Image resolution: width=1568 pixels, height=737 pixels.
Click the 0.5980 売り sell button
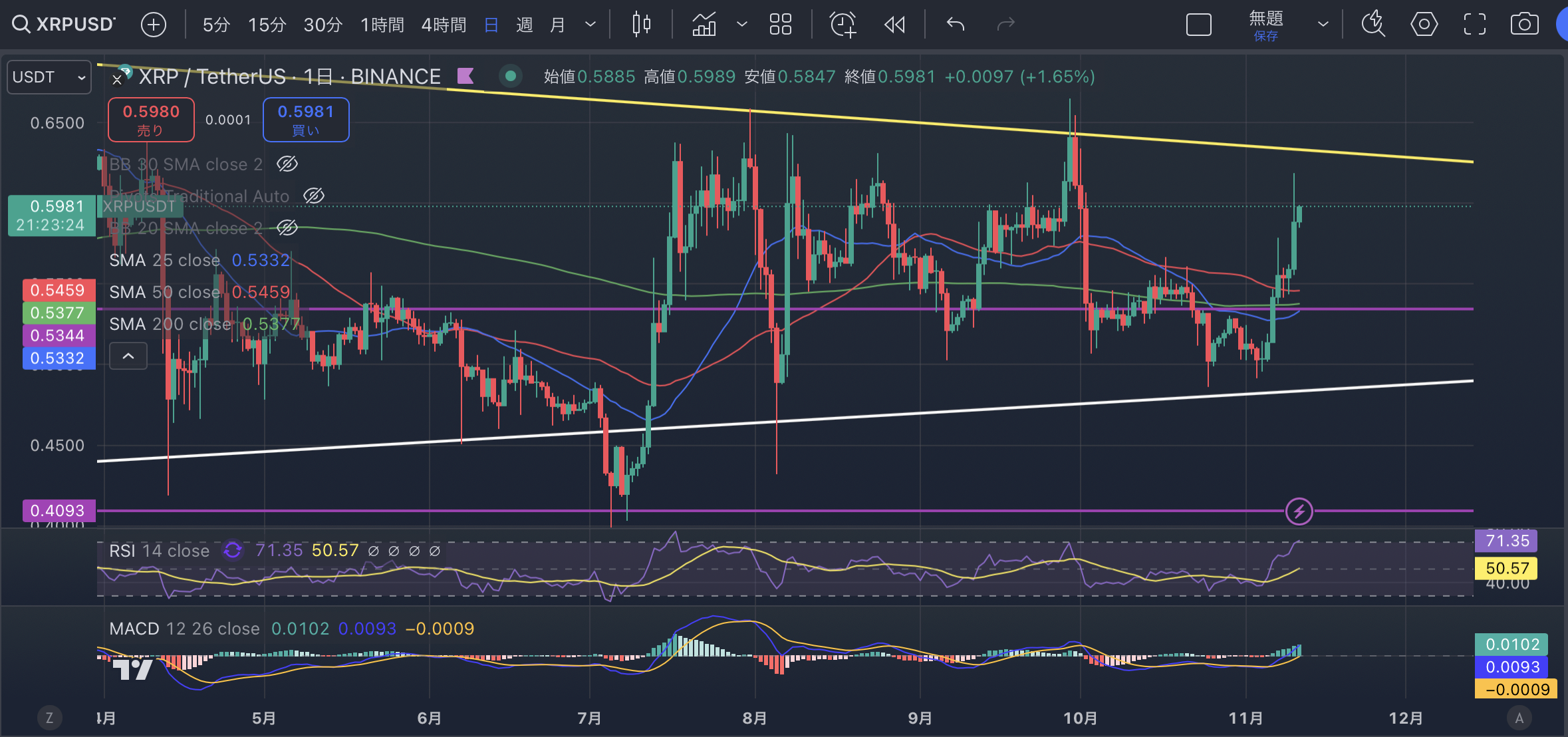click(151, 120)
